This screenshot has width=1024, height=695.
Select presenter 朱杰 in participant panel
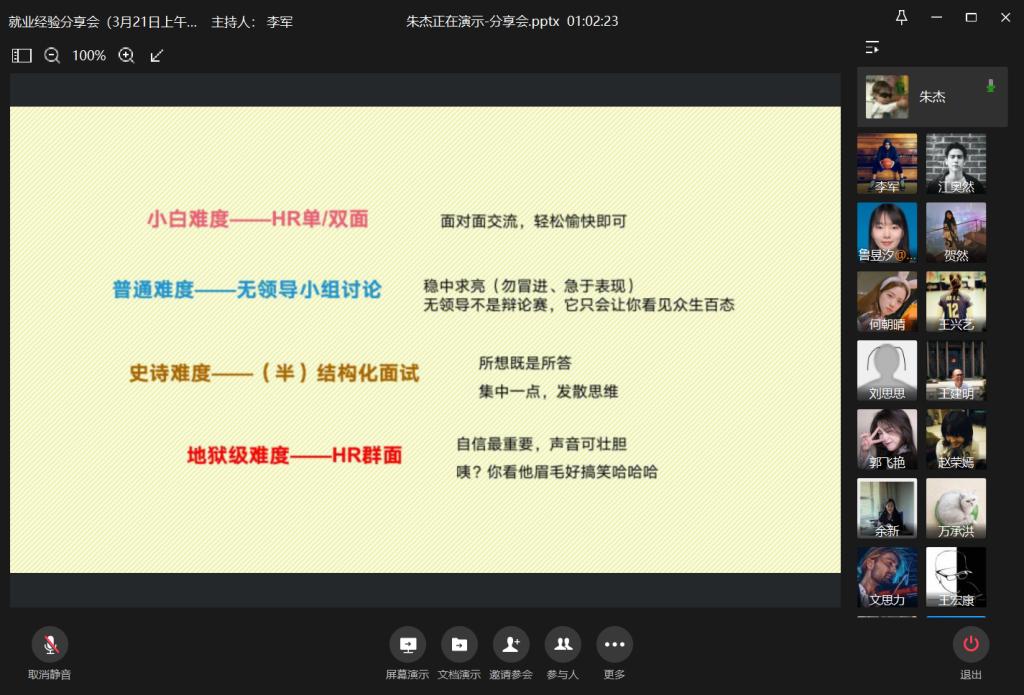point(932,97)
